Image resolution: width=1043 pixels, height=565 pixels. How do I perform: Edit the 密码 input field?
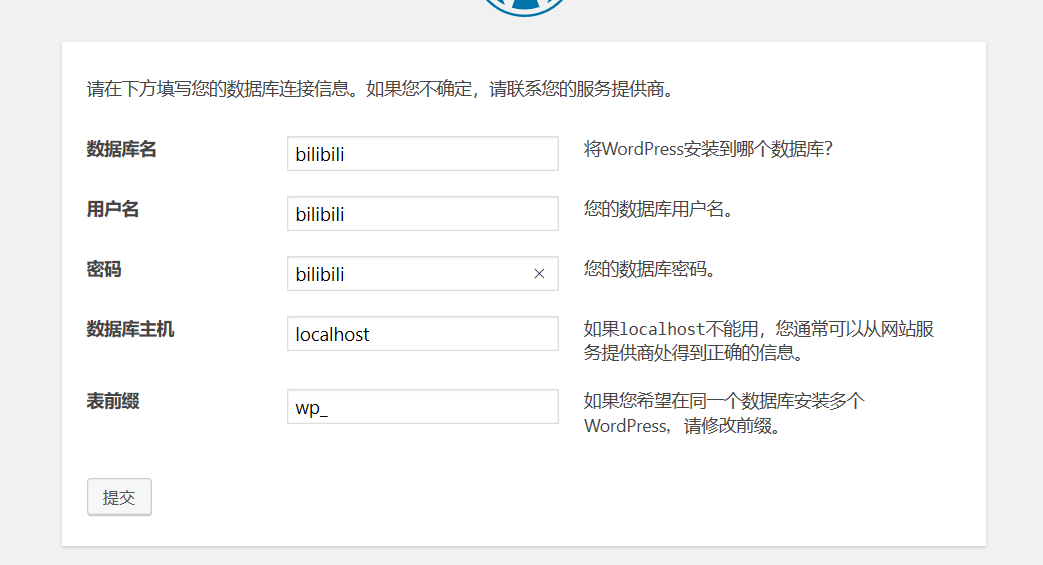tap(422, 274)
